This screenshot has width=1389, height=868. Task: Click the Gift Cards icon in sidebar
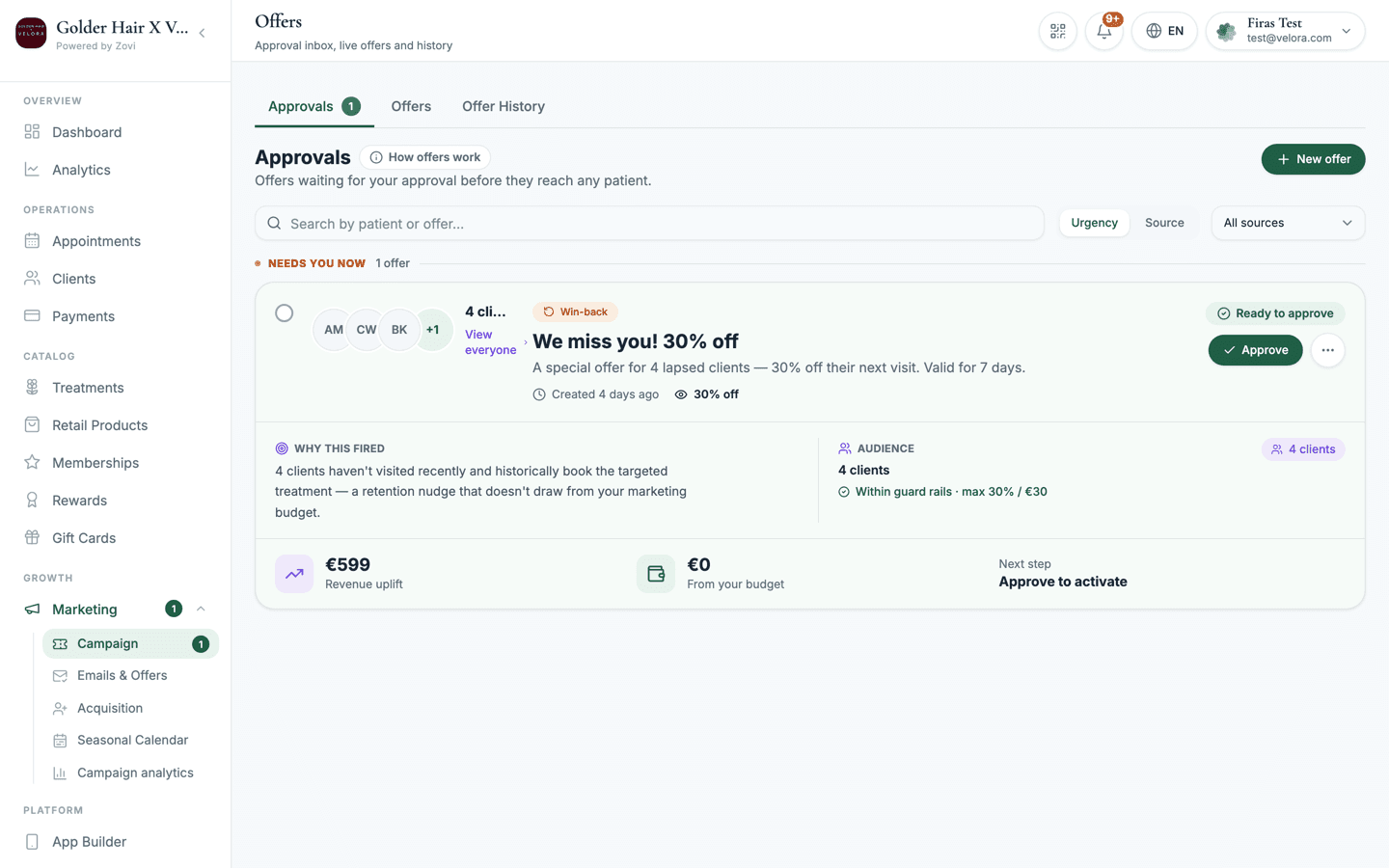[x=32, y=537]
